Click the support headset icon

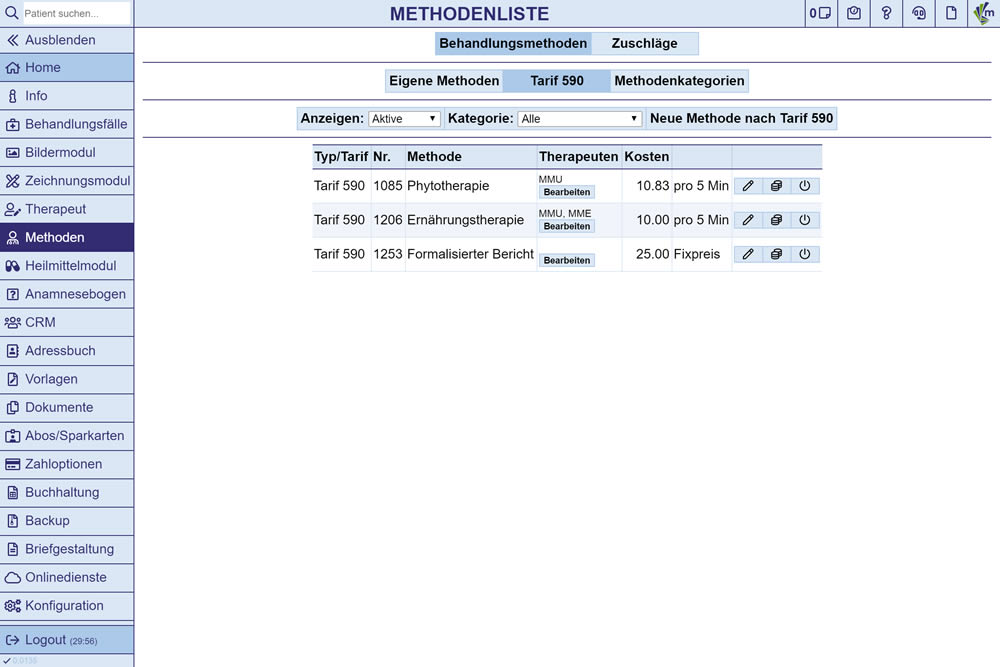pyautogui.click(x=919, y=13)
